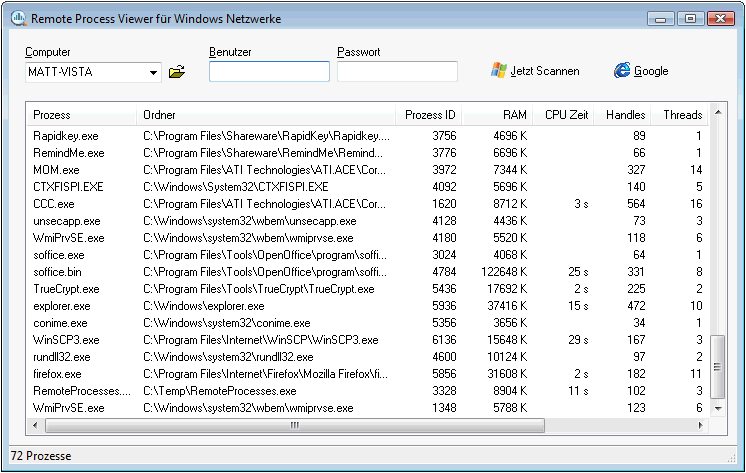
Task: Click the application icon in the title bar
Action: [18, 19]
